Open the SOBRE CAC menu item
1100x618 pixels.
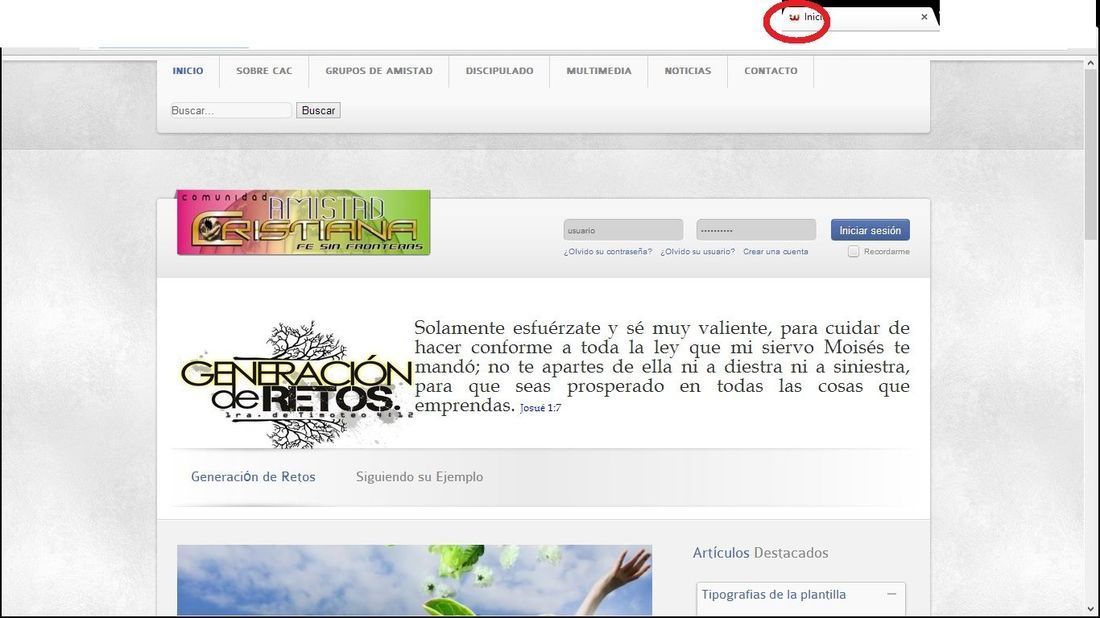point(264,71)
